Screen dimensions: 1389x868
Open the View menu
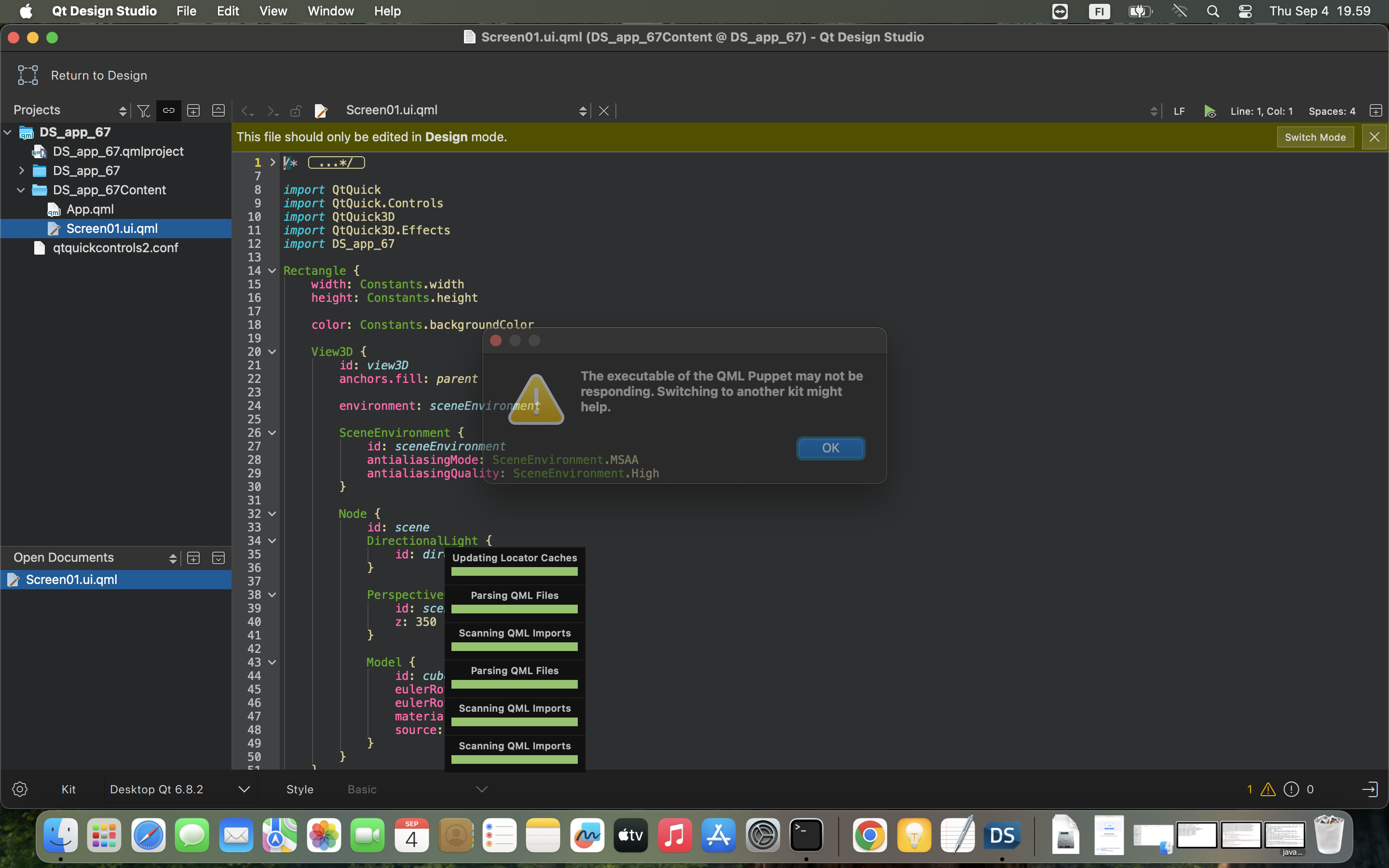pos(273,11)
